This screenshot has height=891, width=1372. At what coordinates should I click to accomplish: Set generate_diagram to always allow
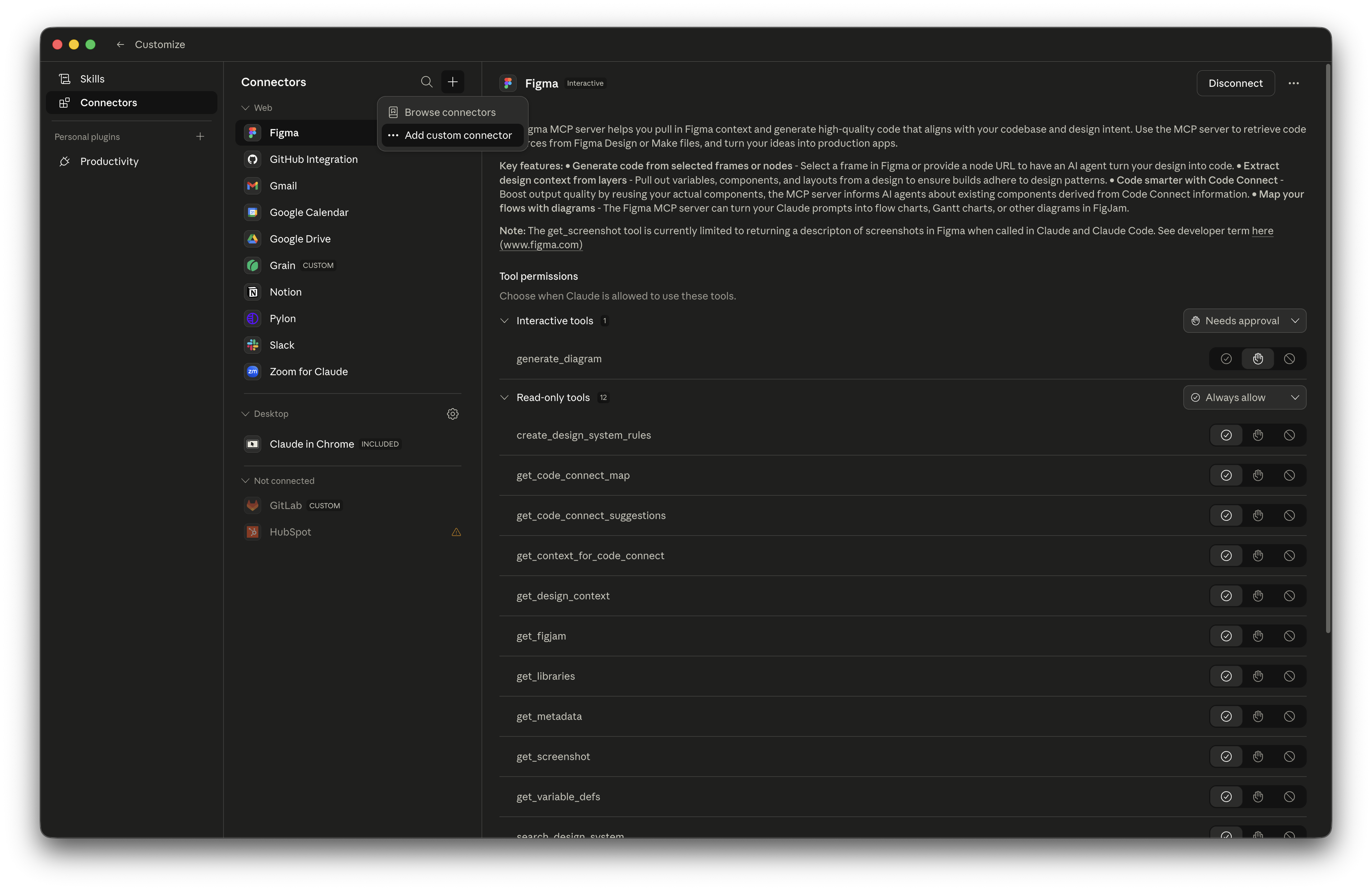pos(1226,358)
